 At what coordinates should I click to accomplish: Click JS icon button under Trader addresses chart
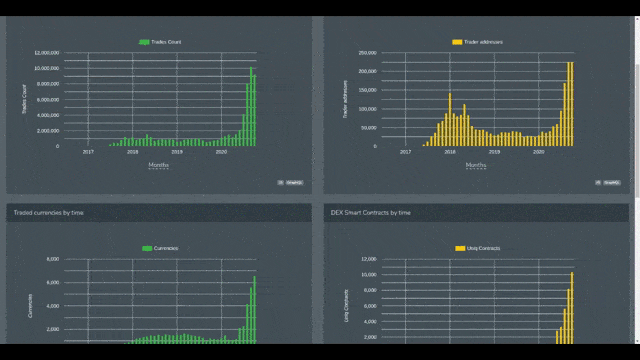pyautogui.click(x=598, y=182)
